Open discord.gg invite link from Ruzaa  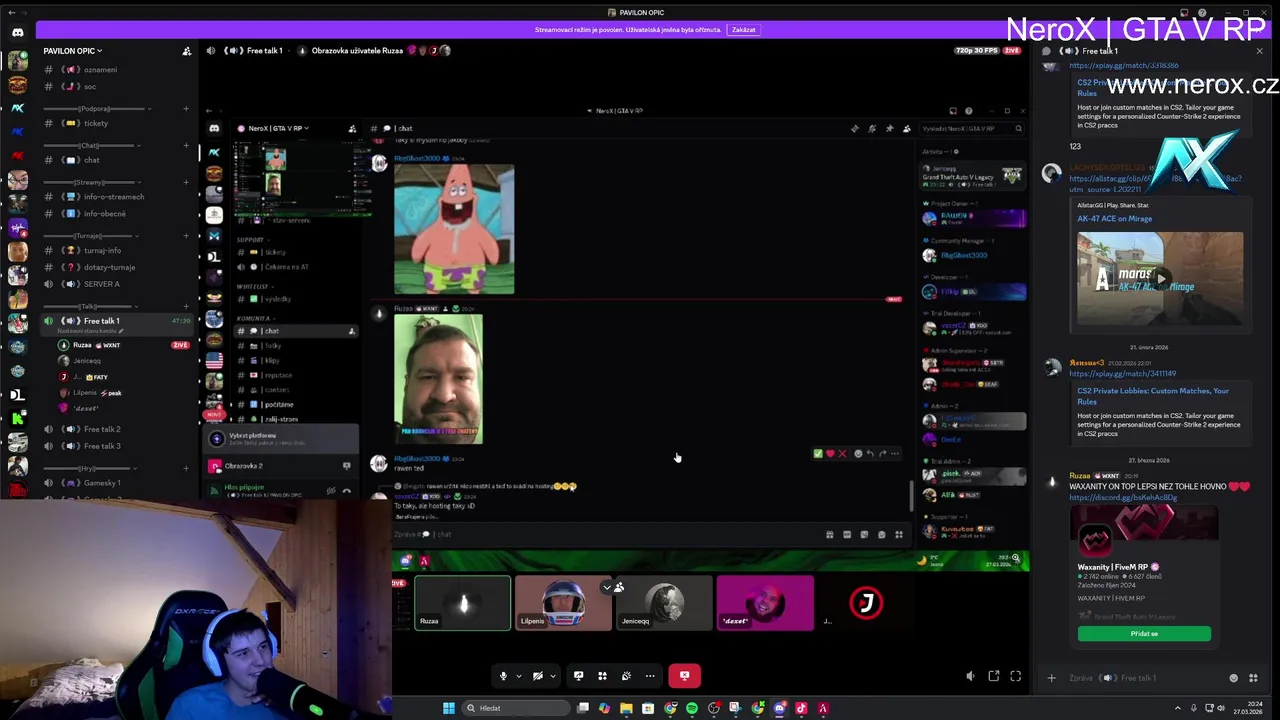pos(1123,497)
